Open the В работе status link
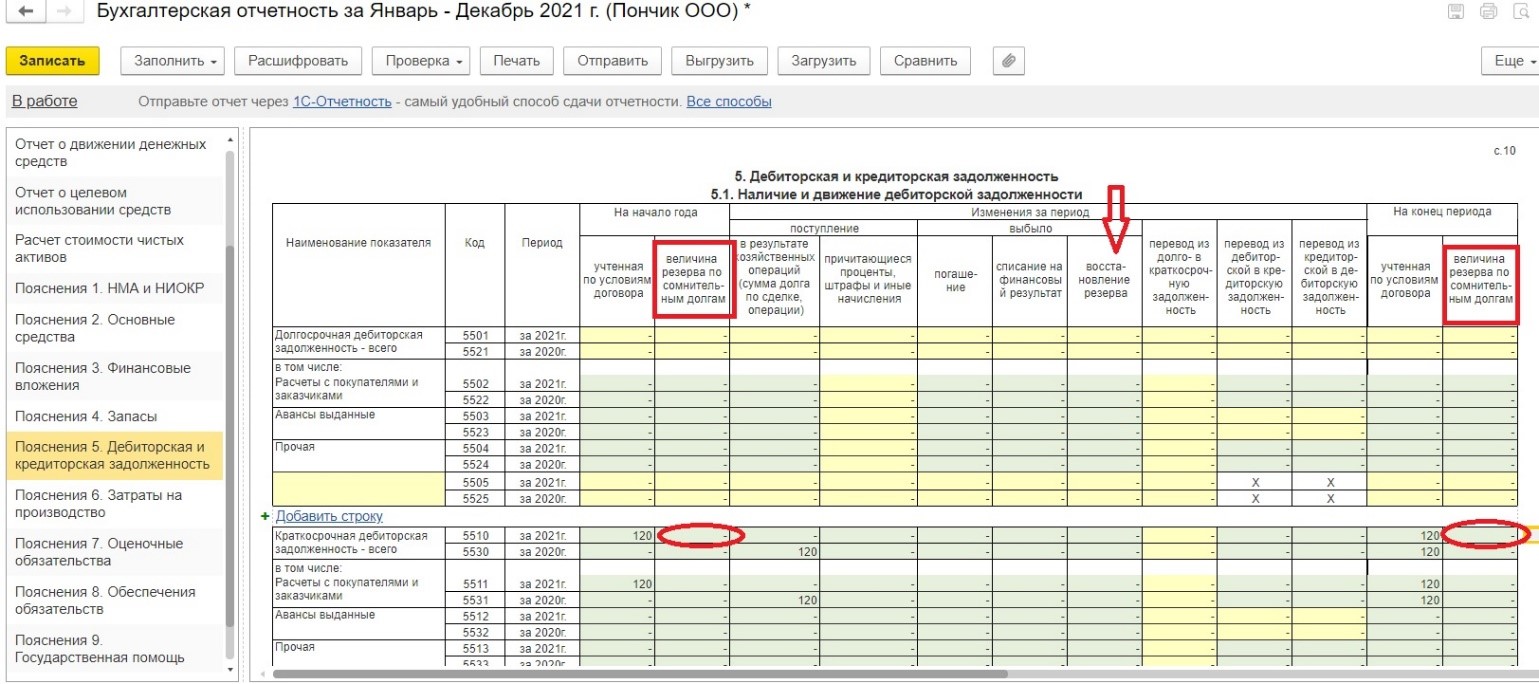This screenshot has width=1539, height=684. coord(44,101)
